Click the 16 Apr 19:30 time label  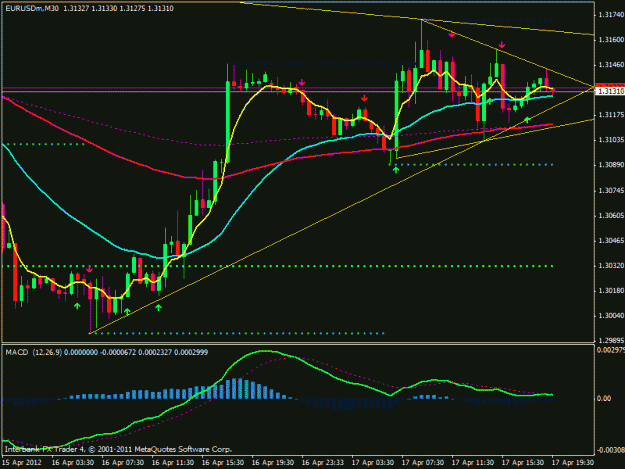pyautogui.click(x=273, y=463)
